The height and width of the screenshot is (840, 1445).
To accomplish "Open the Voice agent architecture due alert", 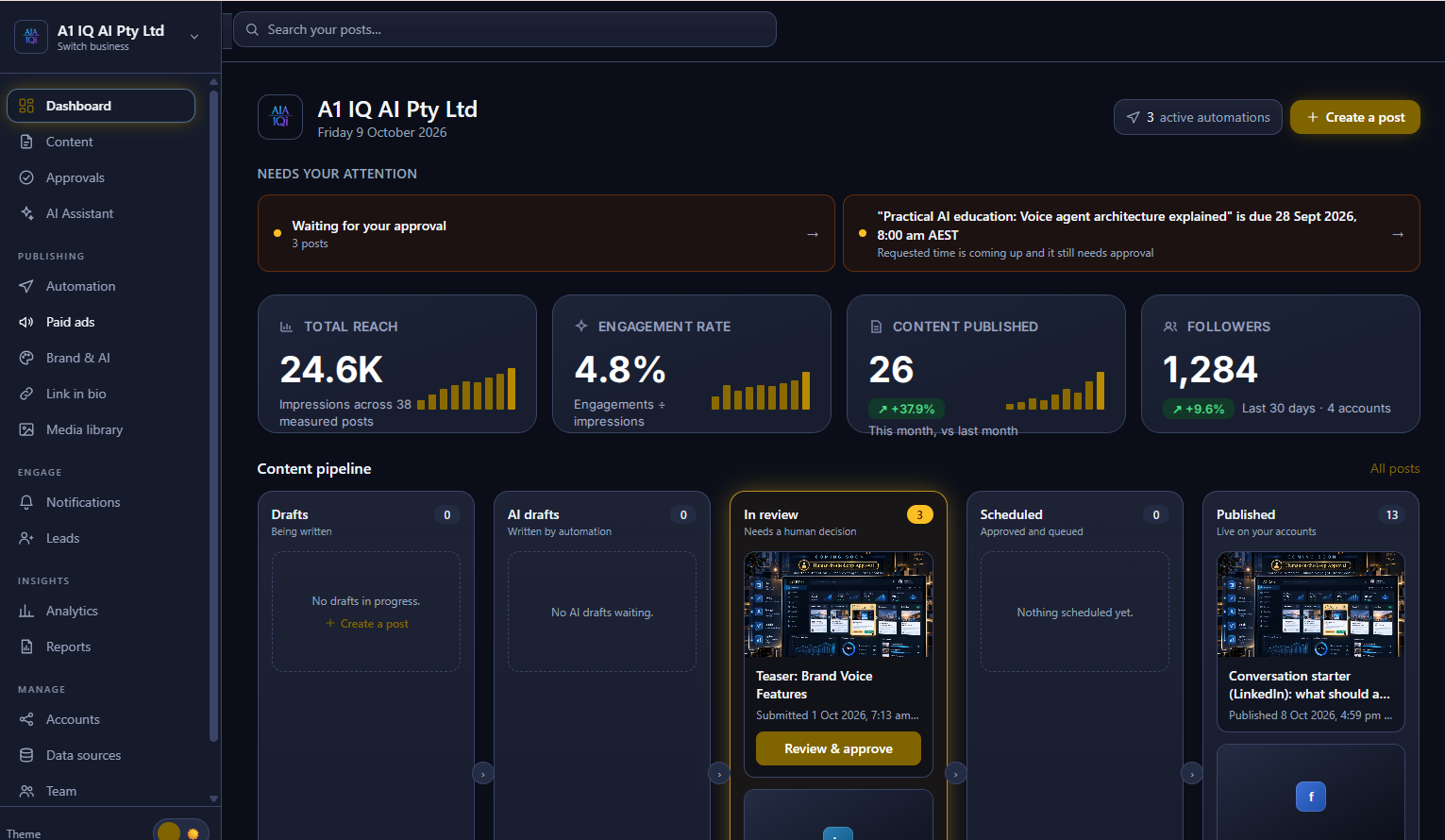I will click(1132, 233).
